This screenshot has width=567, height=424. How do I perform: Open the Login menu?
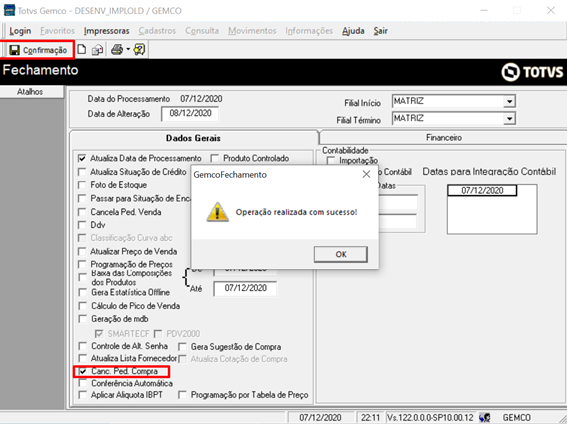20,31
